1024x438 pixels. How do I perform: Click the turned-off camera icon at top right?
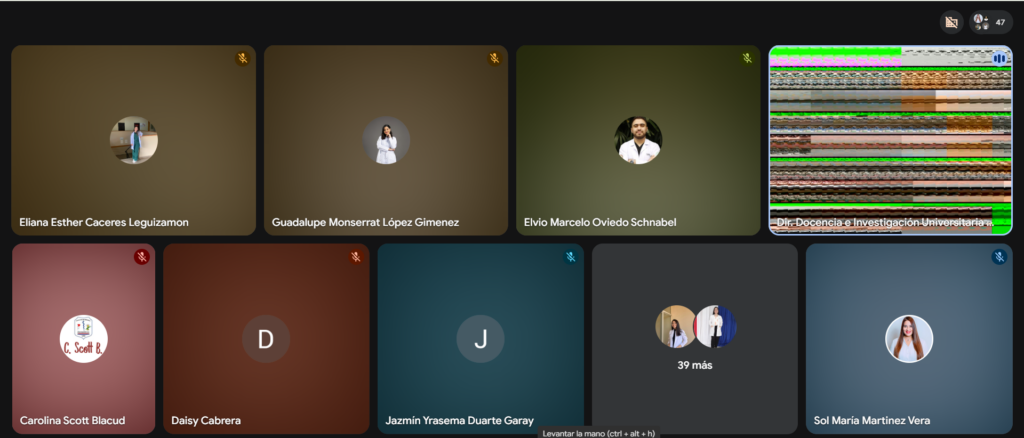tap(951, 21)
